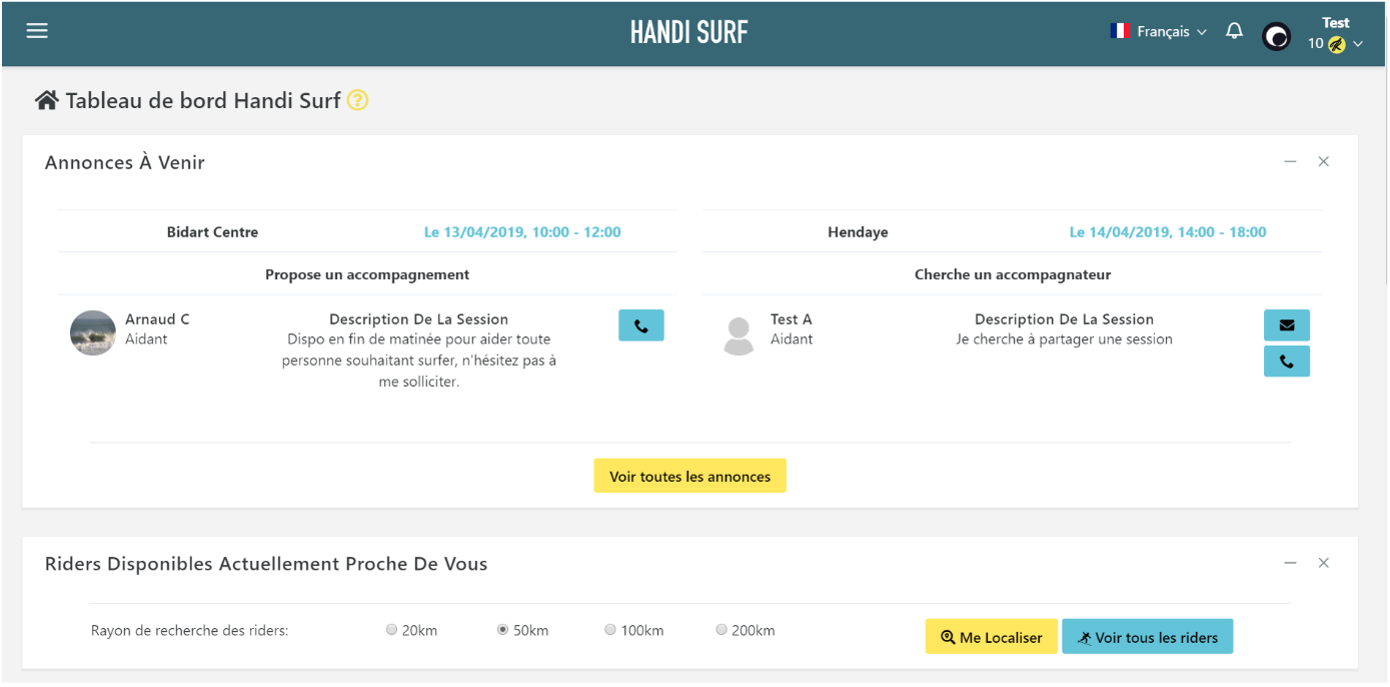The width and height of the screenshot is (1390, 687).
Task: Select the 200km search radius
Action: [x=721, y=630]
